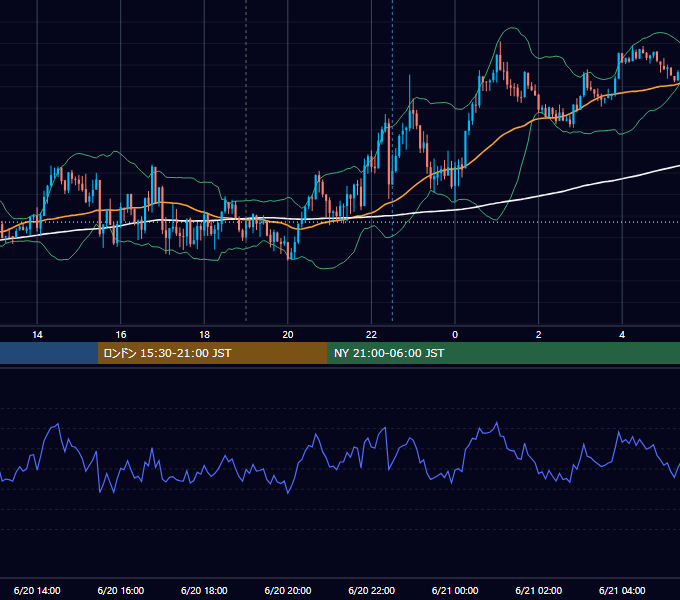680x600 pixels.
Task: Click hour label 0 on price chart axis
Action: click(x=455, y=335)
